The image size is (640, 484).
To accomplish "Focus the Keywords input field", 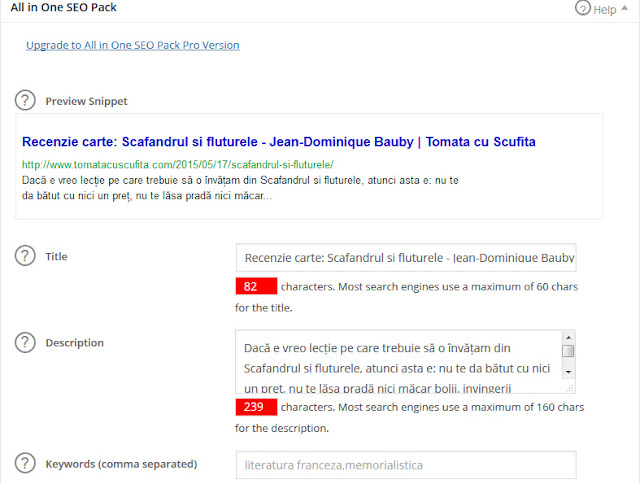I will (406, 465).
